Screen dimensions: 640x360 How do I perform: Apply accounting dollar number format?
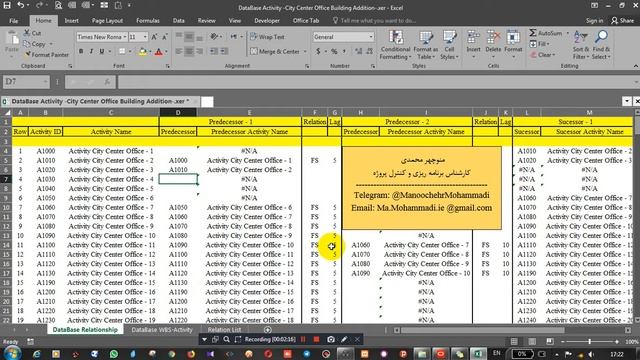tap(318, 51)
